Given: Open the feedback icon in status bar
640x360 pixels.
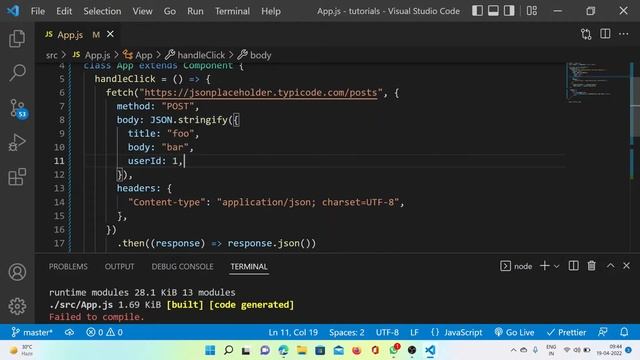Looking at the screenshot, I should [603, 332].
